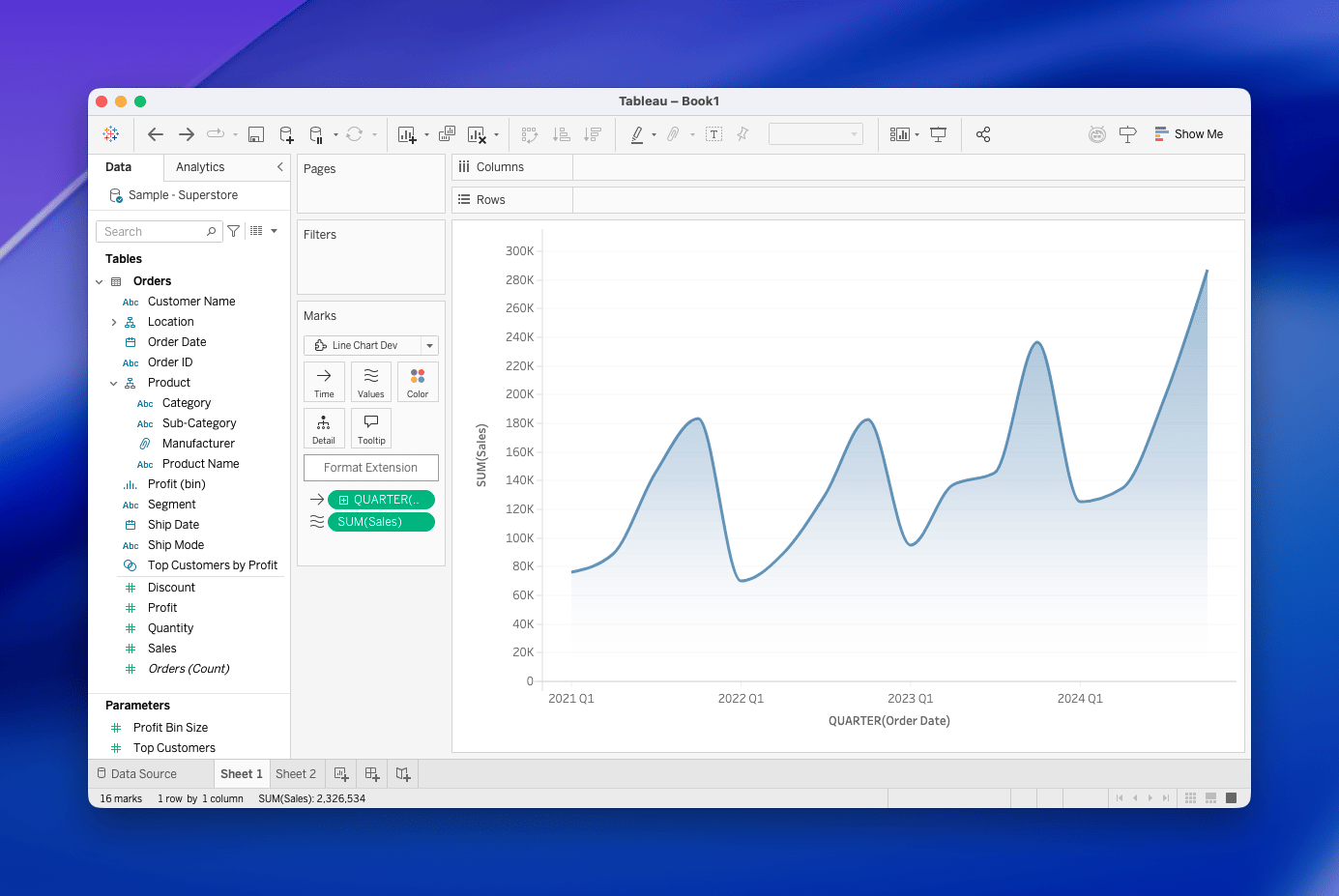The height and width of the screenshot is (896, 1339).
Task: Click the filter fields funnel icon
Action: pos(234,231)
